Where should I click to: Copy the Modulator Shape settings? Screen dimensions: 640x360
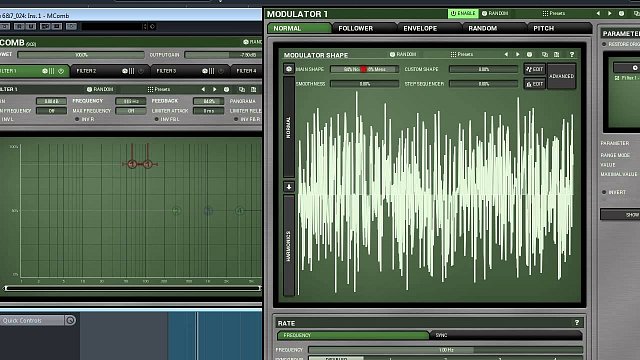[x=544, y=54]
